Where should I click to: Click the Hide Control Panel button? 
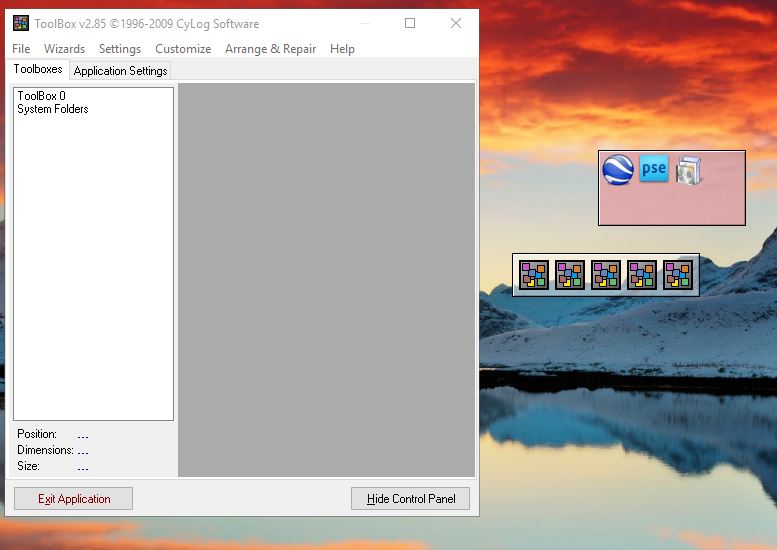pyautogui.click(x=410, y=498)
